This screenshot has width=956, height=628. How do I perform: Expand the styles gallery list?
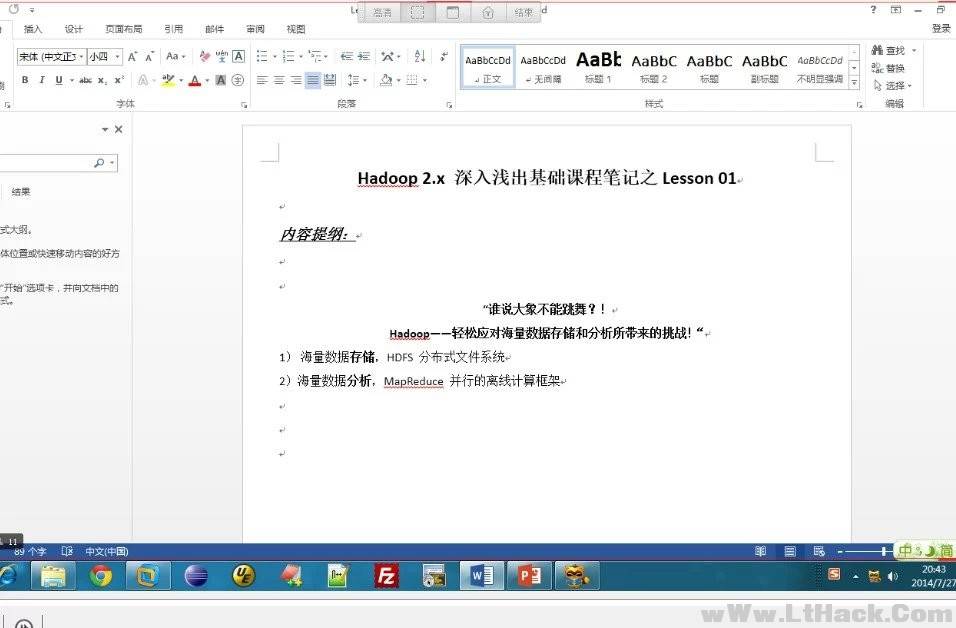tap(854, 80)
